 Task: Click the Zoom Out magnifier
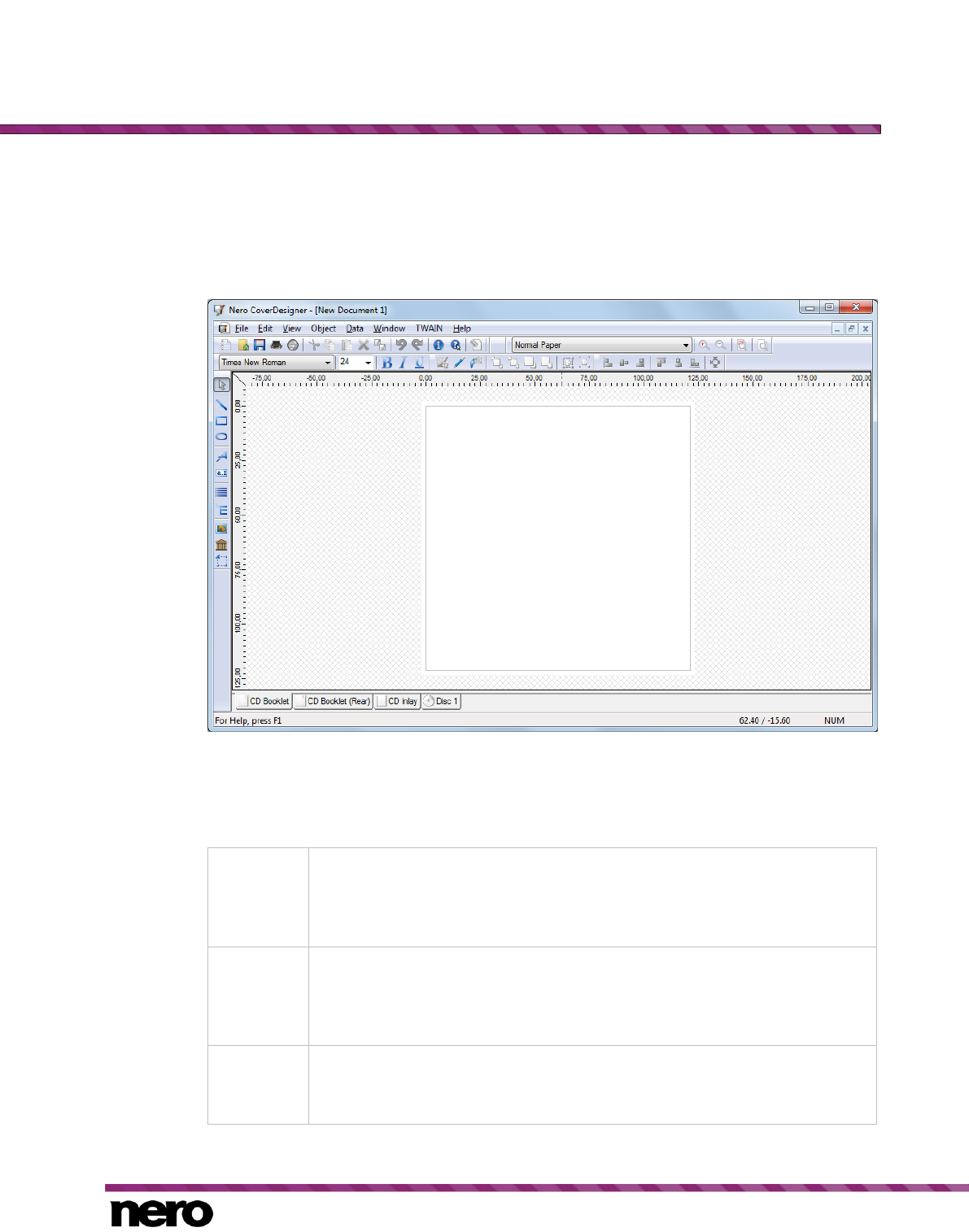721,345
